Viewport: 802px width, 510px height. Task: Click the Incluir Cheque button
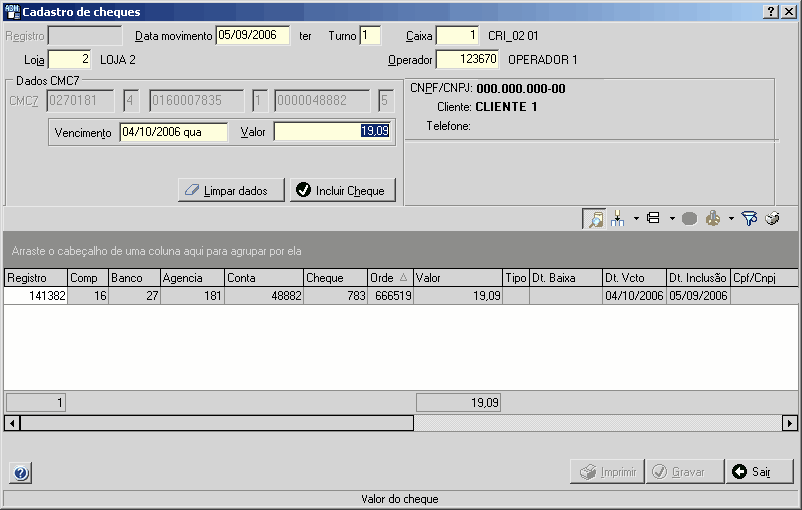click(343, 190)
